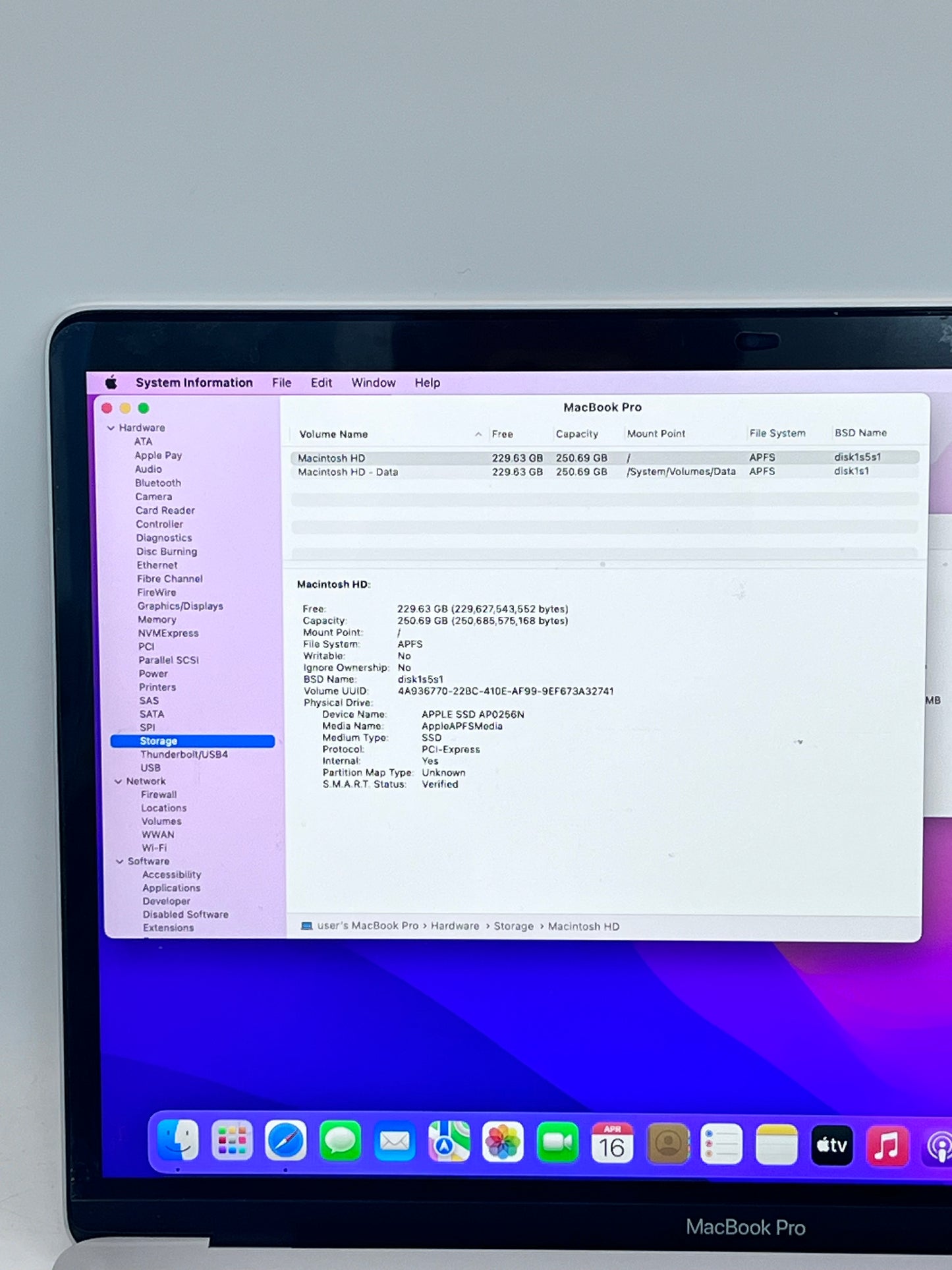952x1270 pixels.
Task: Start FaceTime from the Dock
Action: click(x=557, y=1143)
